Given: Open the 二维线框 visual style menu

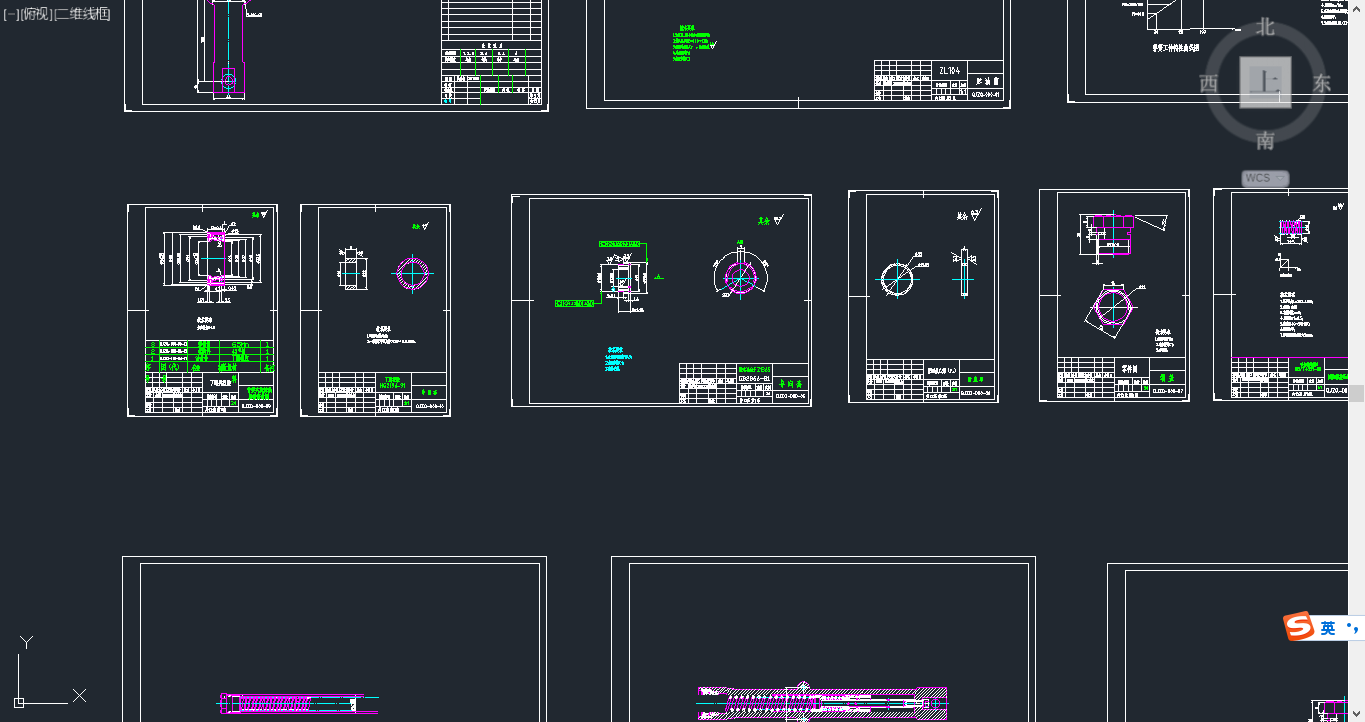Looking at the screenshot, I should (82, 13).
